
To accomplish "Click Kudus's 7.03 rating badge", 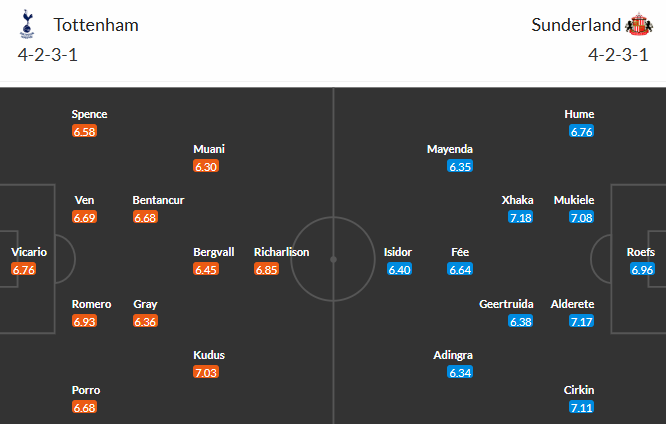I will [206, 372].
